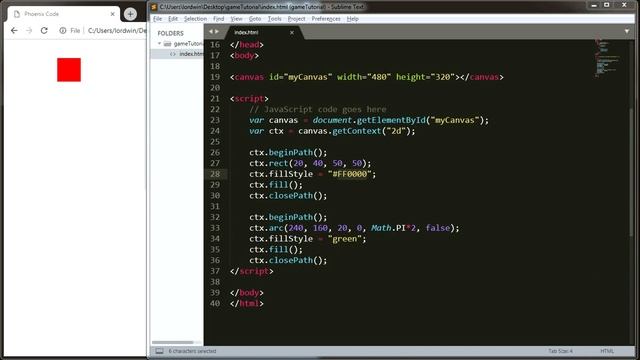Change HTML syntax in status bar
The image size is (640, 360).
click(x=607, y=351)
